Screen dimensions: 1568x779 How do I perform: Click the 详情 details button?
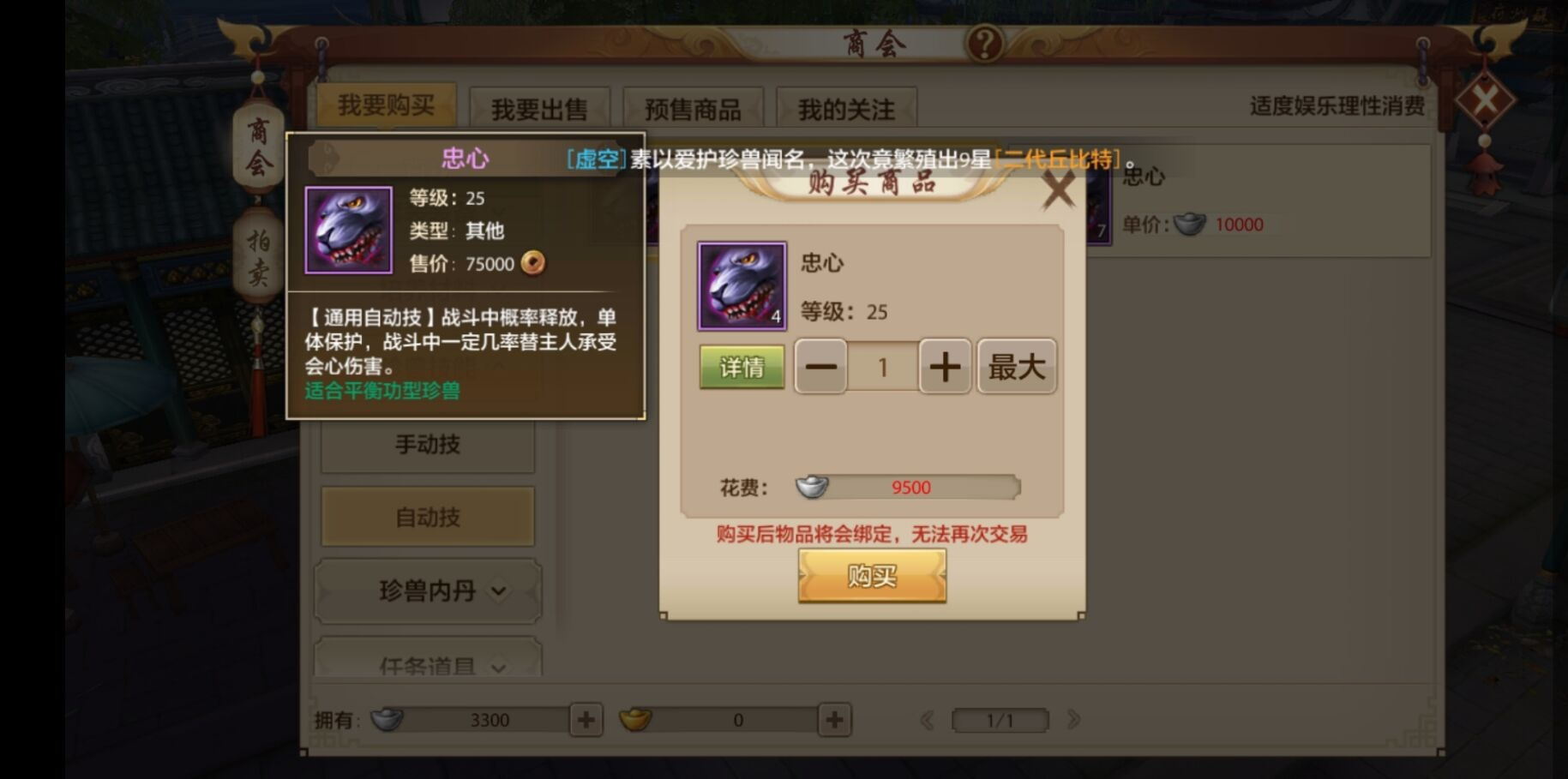[x=742, y=368]
